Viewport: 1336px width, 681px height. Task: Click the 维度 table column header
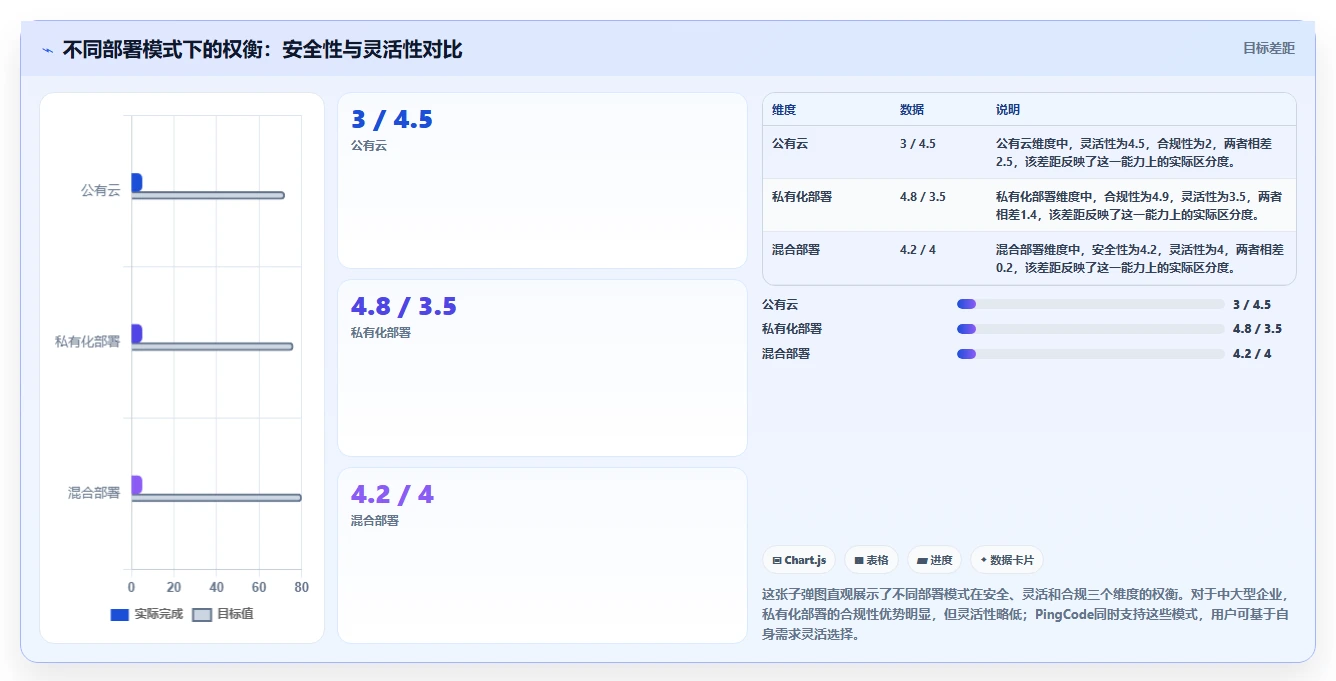pyautogui.click(x=784, y=110)
